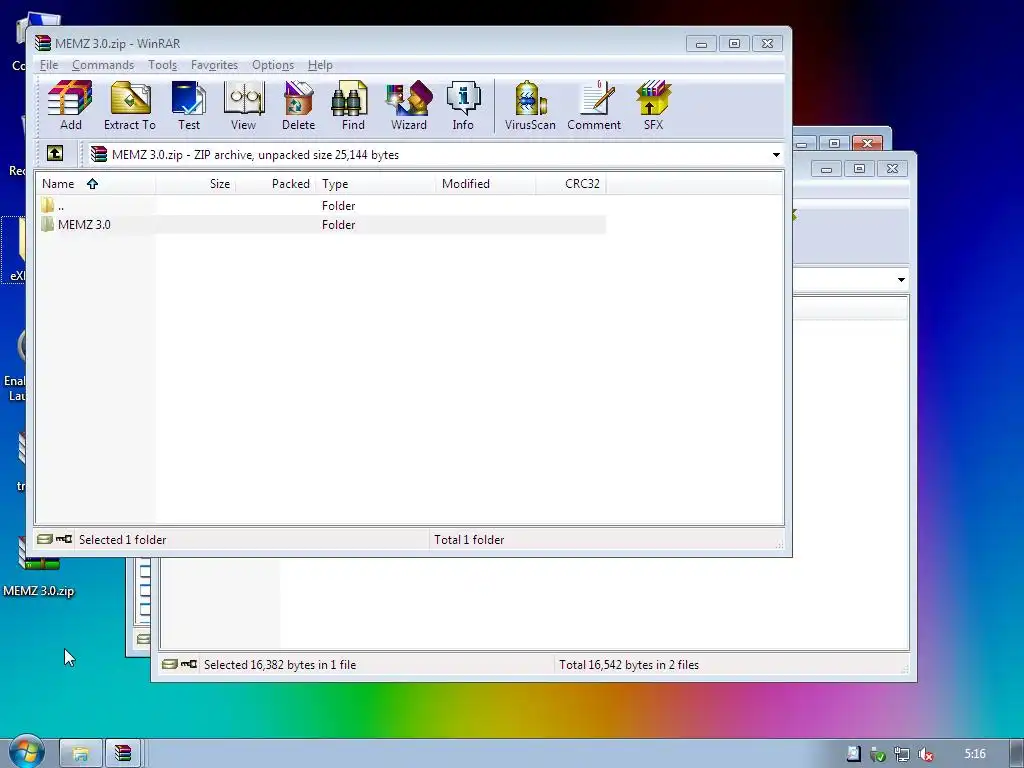The image size is (1024, 768).
Task: Minimize the back WinRAR window
Action: tap(826, 169)
